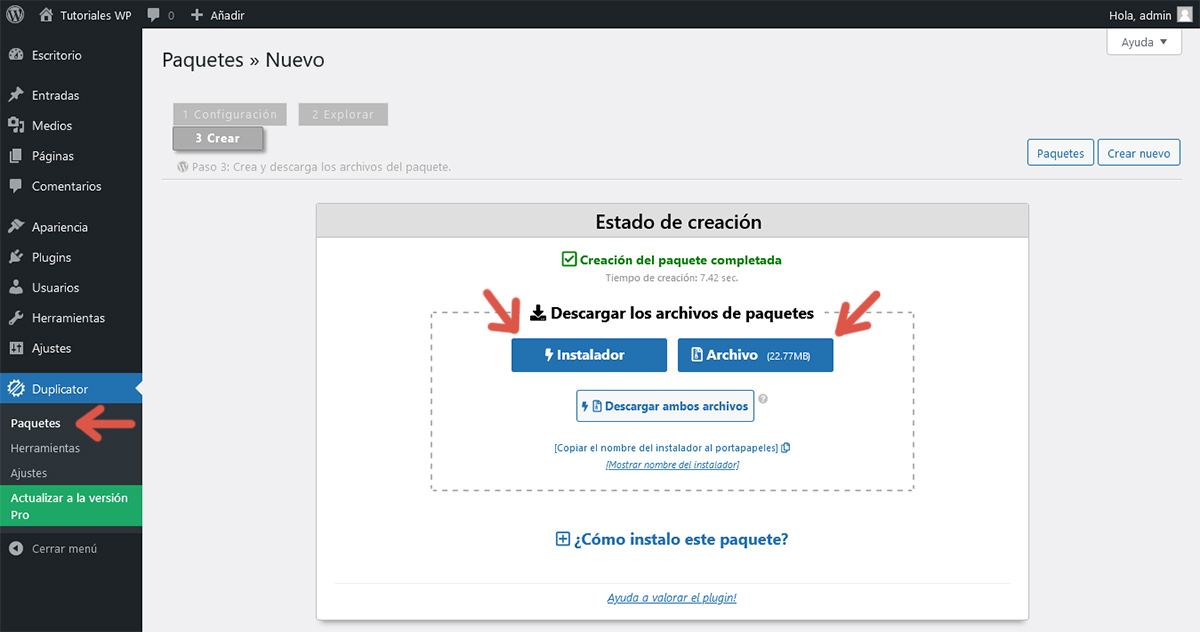This screenshot has width=1200, height=632.
Task: Open the Duplicator menu item
Action: click(x=70, y=389)
